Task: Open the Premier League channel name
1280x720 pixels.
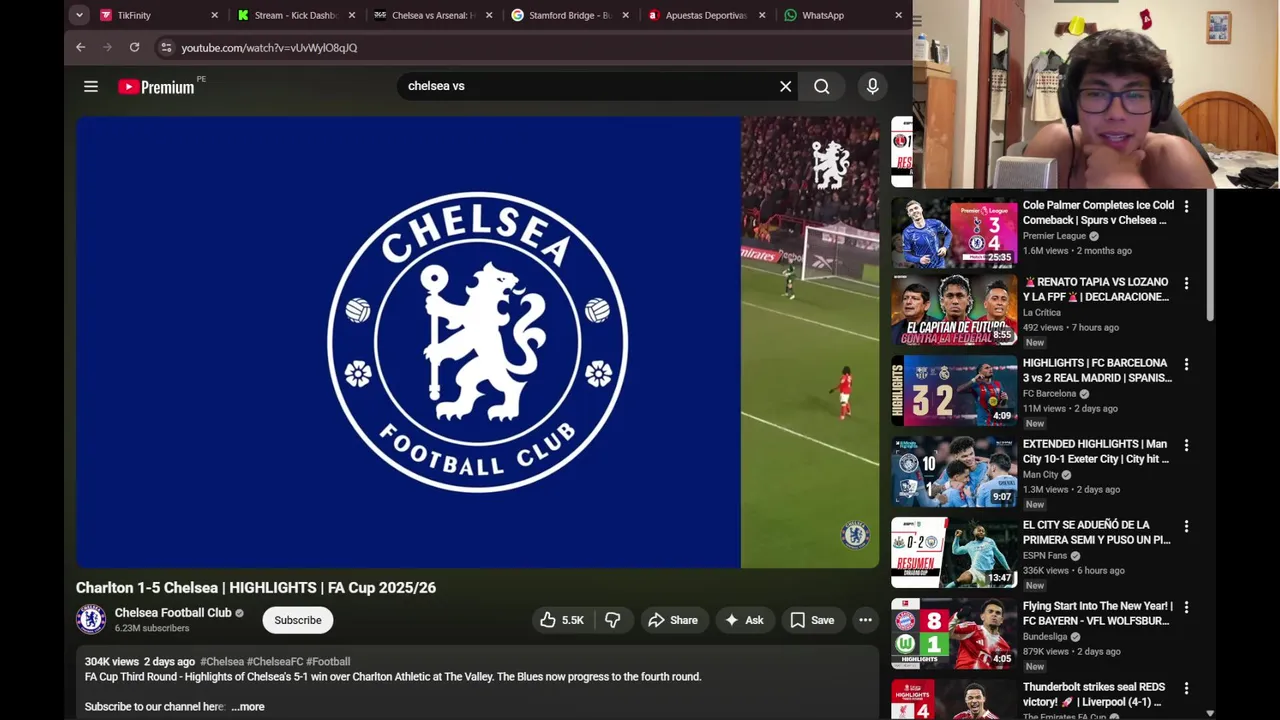Action: tap(1054, 236)
